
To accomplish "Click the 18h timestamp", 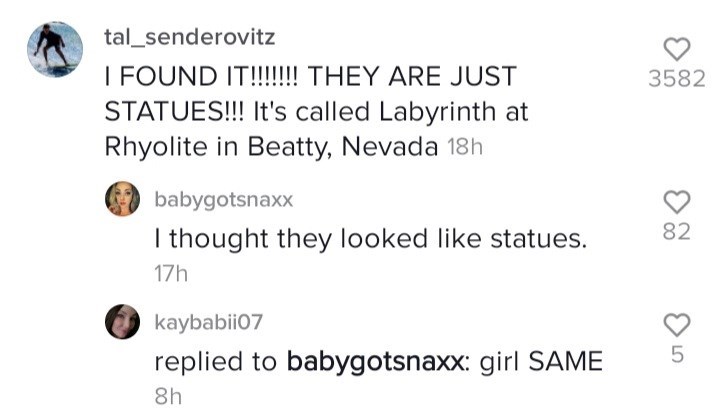I will tap(465, 148).
